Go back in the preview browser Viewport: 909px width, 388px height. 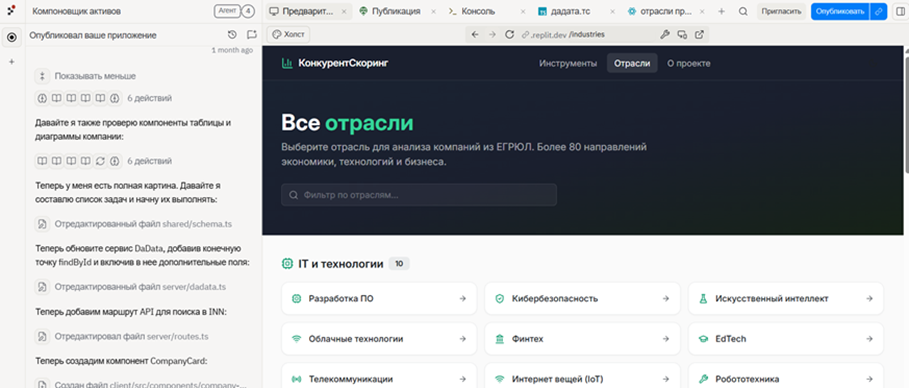475,34
